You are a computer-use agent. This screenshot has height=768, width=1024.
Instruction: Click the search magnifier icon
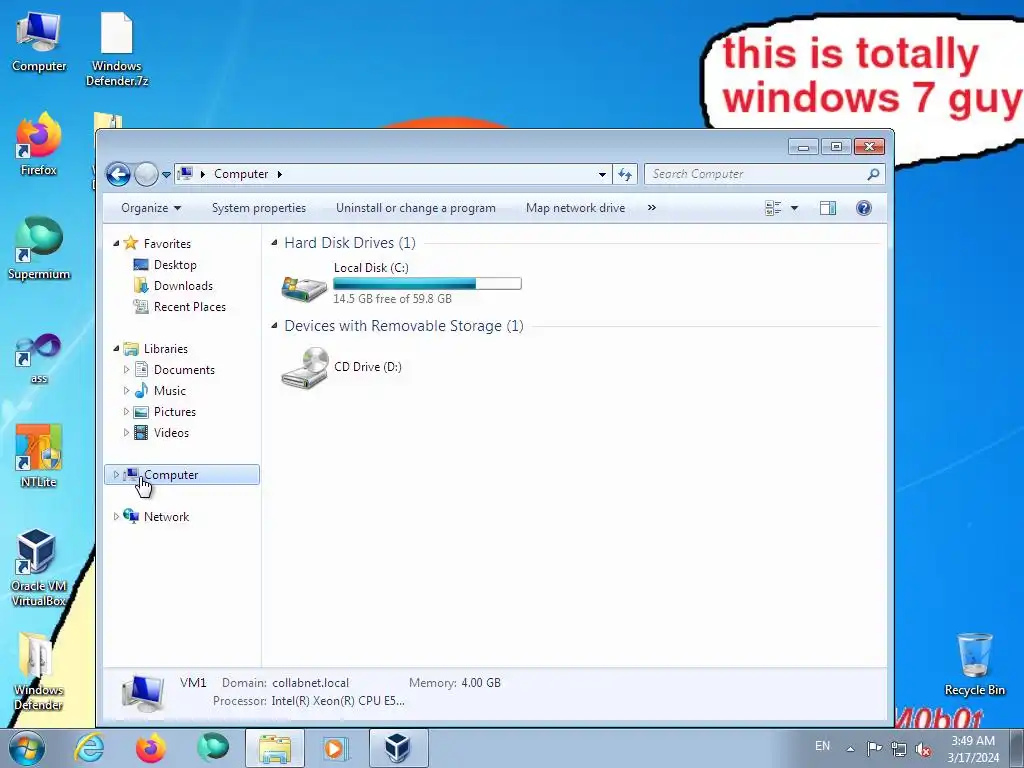pos(873,174)
